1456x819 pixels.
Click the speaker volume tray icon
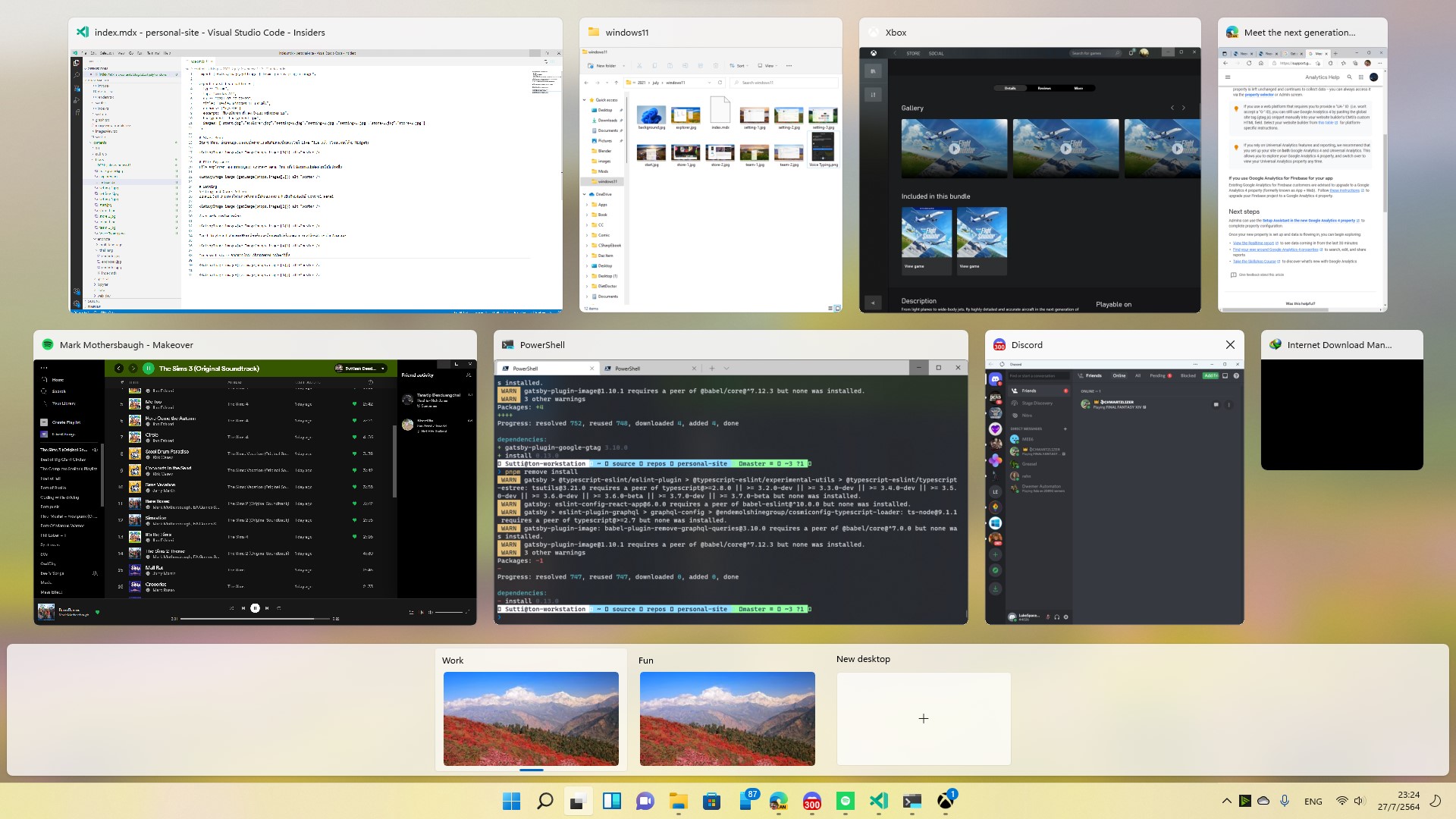click(x=1359, y=801)
